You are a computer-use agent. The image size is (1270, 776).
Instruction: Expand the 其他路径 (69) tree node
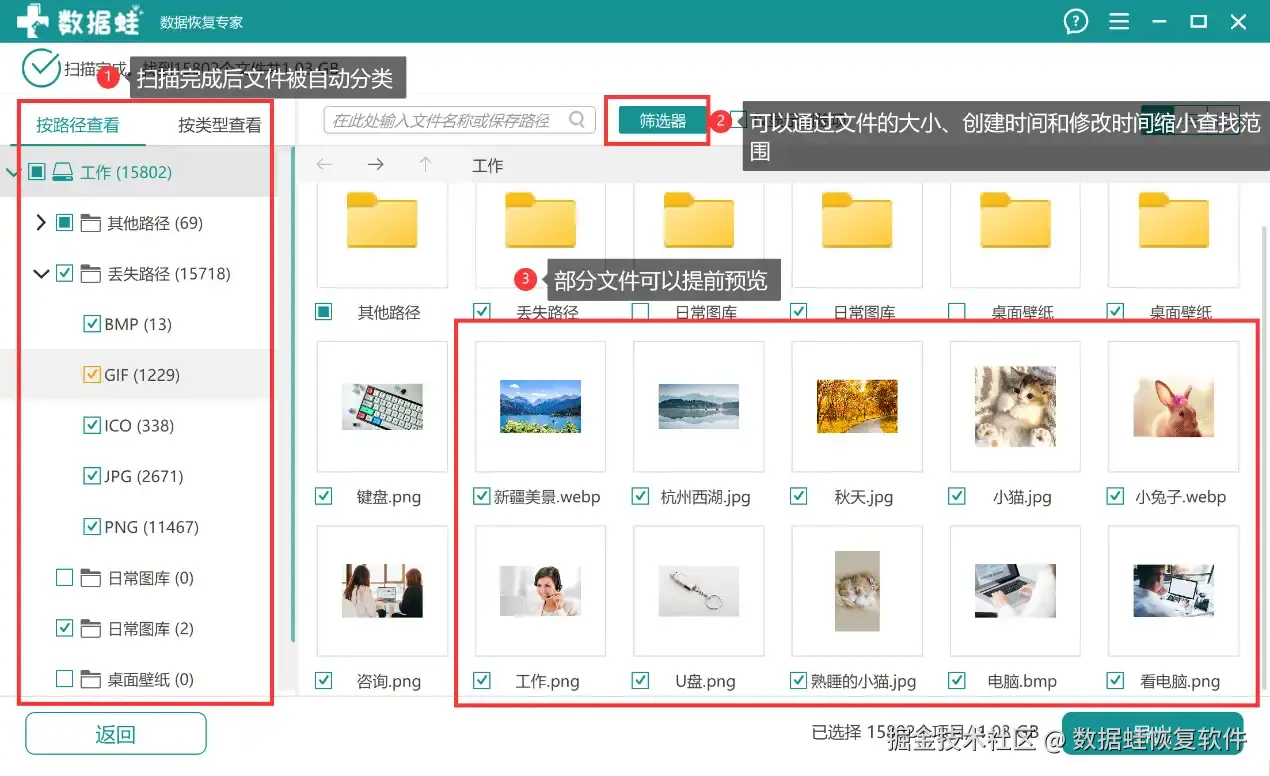41,223
